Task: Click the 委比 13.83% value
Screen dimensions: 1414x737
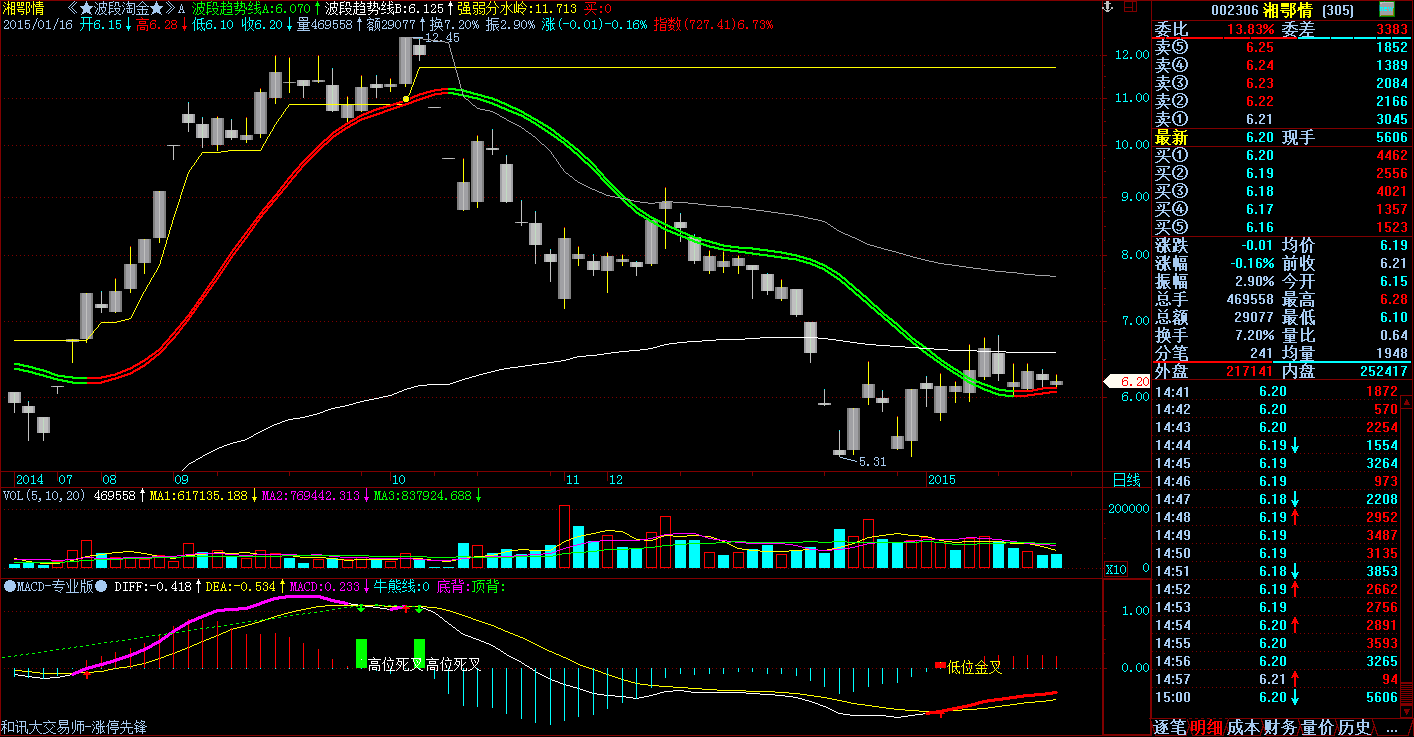Action: (1249, 30)
